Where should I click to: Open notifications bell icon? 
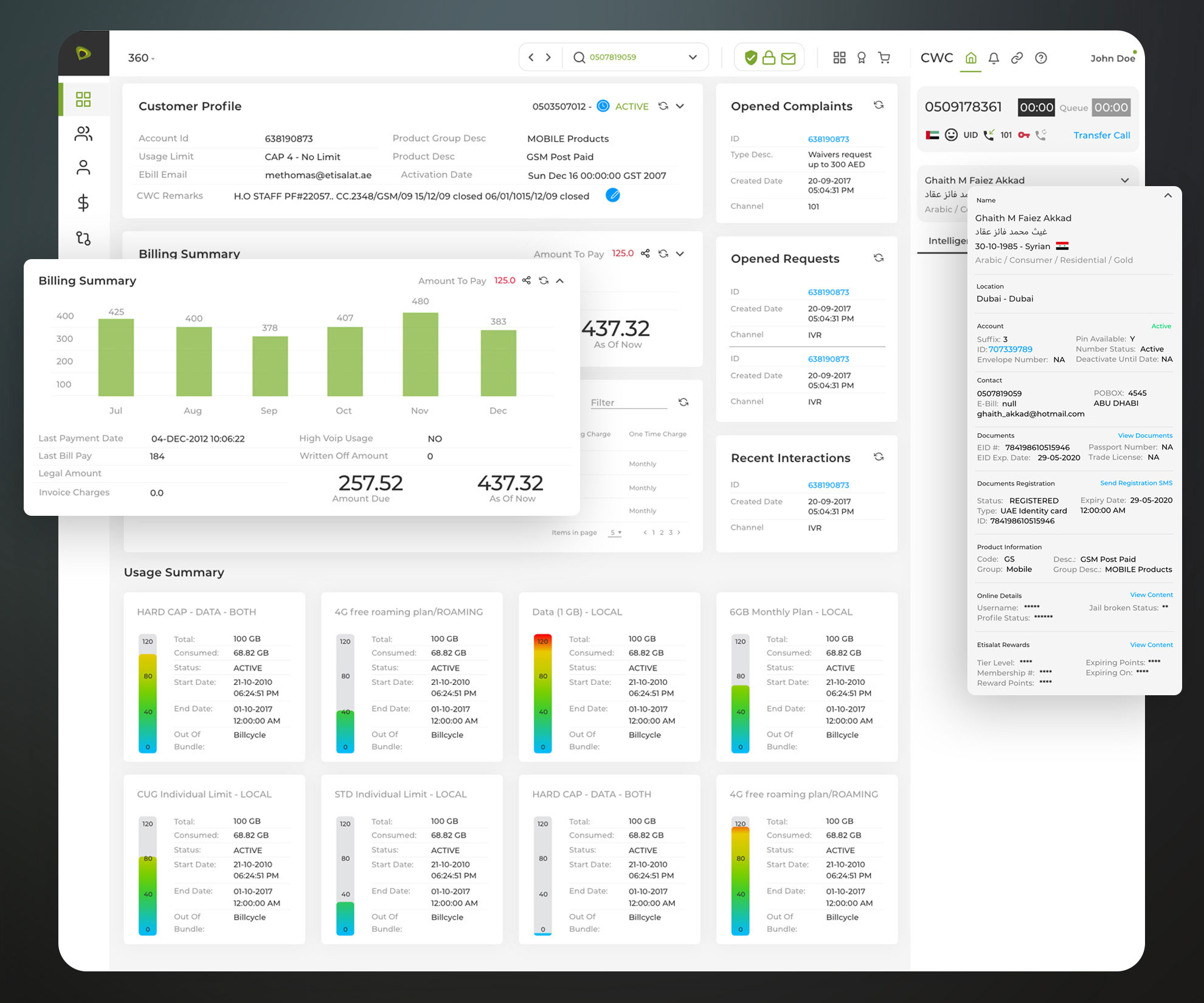[x=994, y=58]
